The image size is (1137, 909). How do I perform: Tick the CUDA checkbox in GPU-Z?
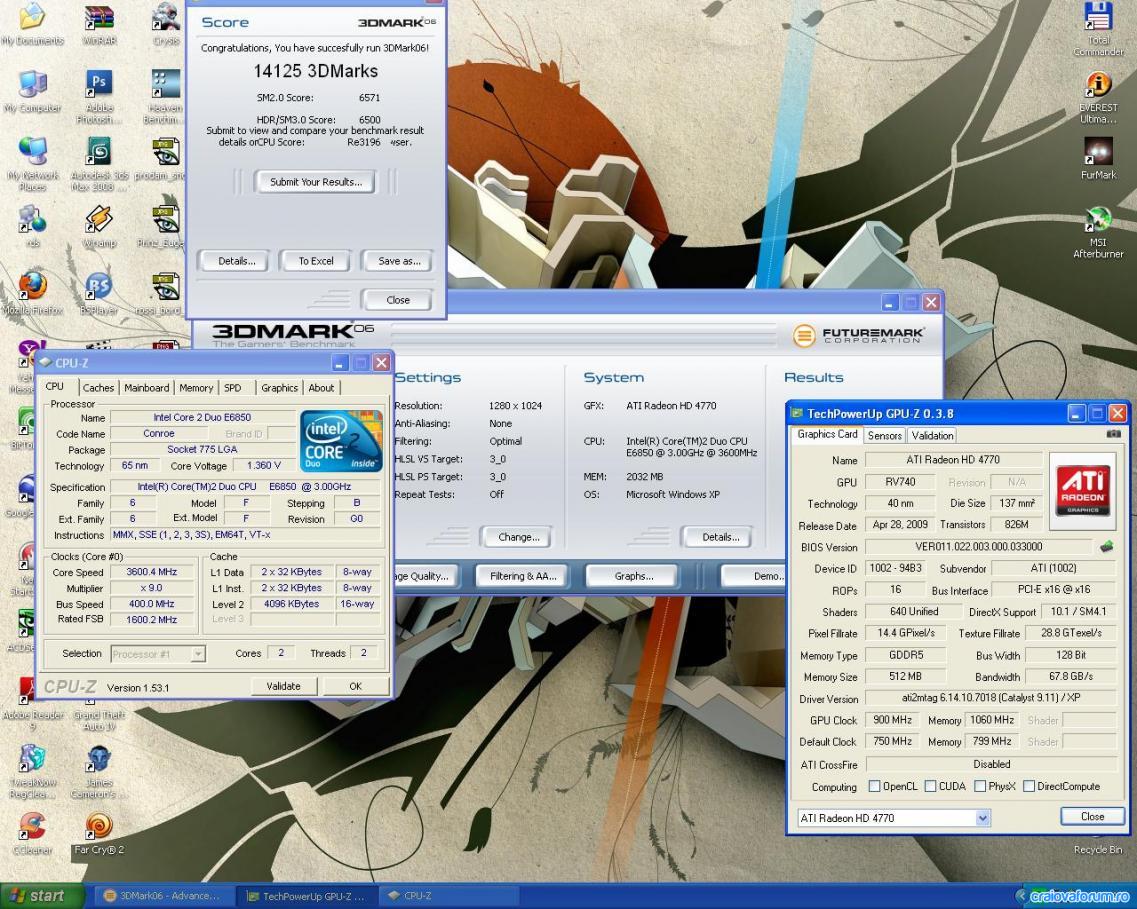[930, 786]
